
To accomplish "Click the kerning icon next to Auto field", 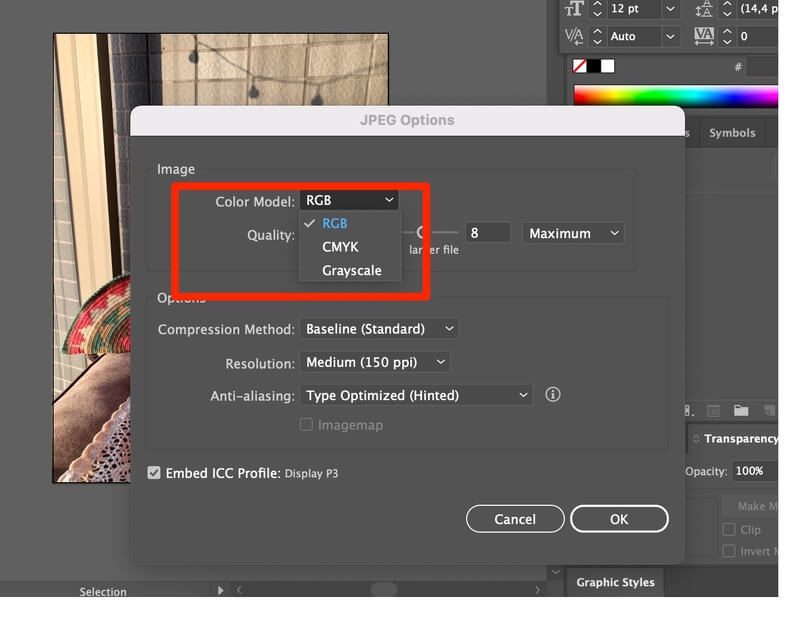I will (x=575, y=36).
